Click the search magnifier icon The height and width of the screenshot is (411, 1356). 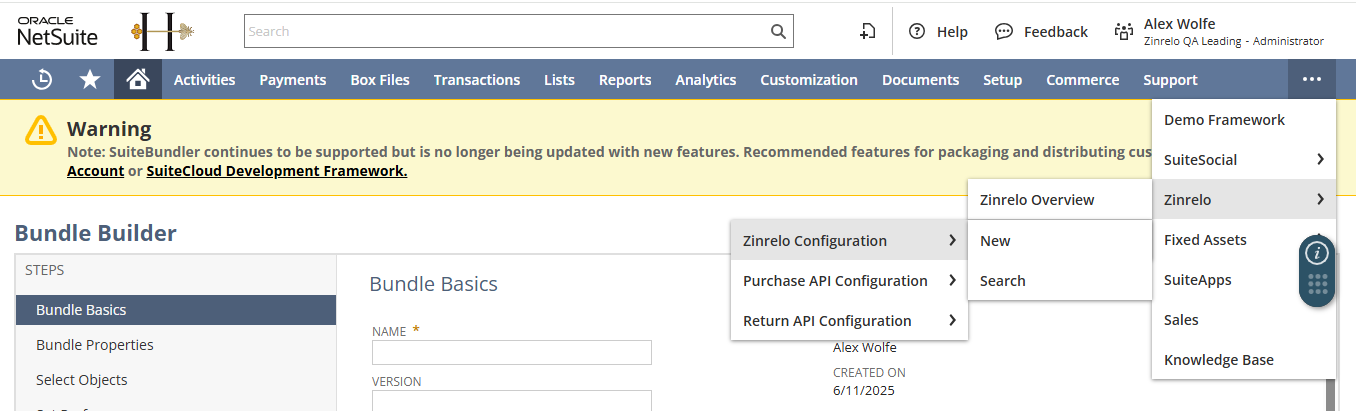point(778,31)
